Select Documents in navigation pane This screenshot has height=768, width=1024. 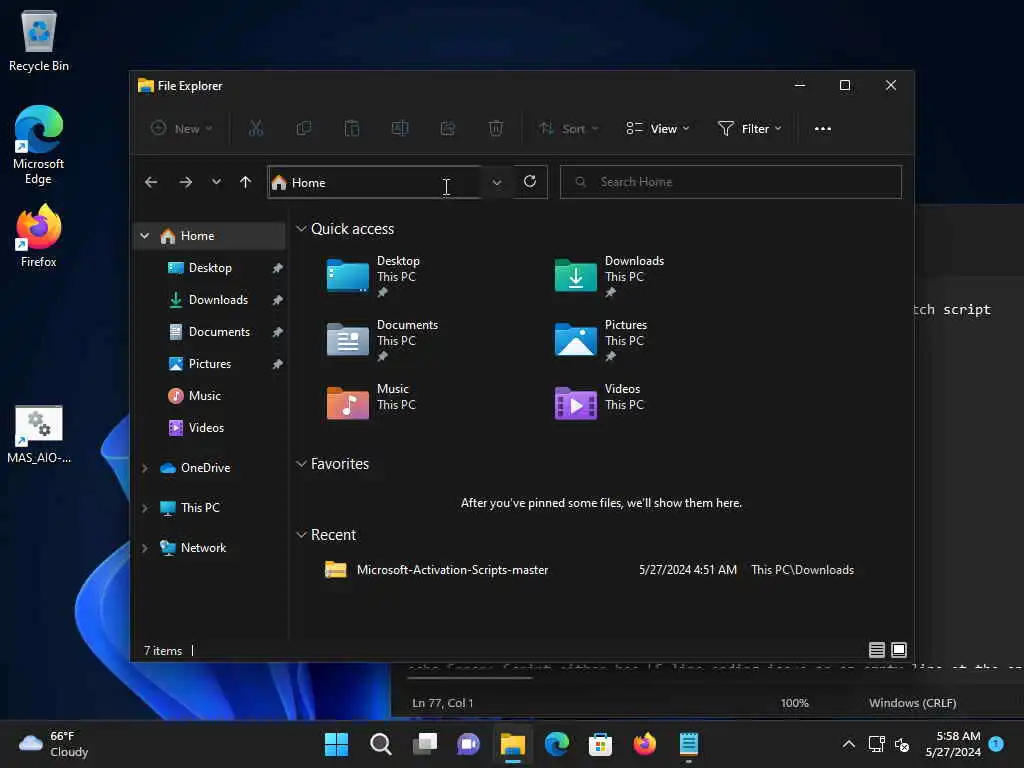(x=210, y=332)
